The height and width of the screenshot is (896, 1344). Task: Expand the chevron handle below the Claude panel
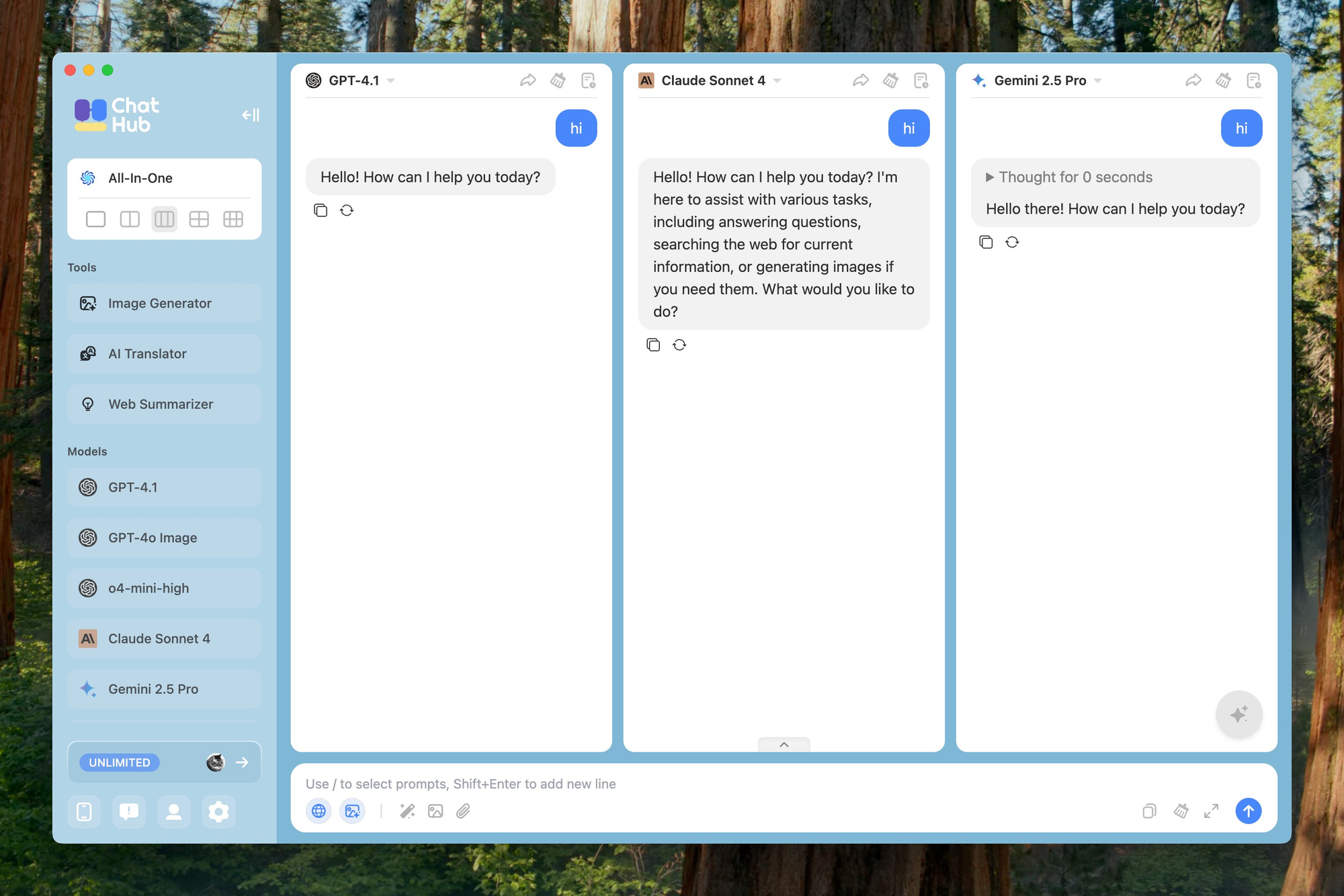[x=784, y=744]
